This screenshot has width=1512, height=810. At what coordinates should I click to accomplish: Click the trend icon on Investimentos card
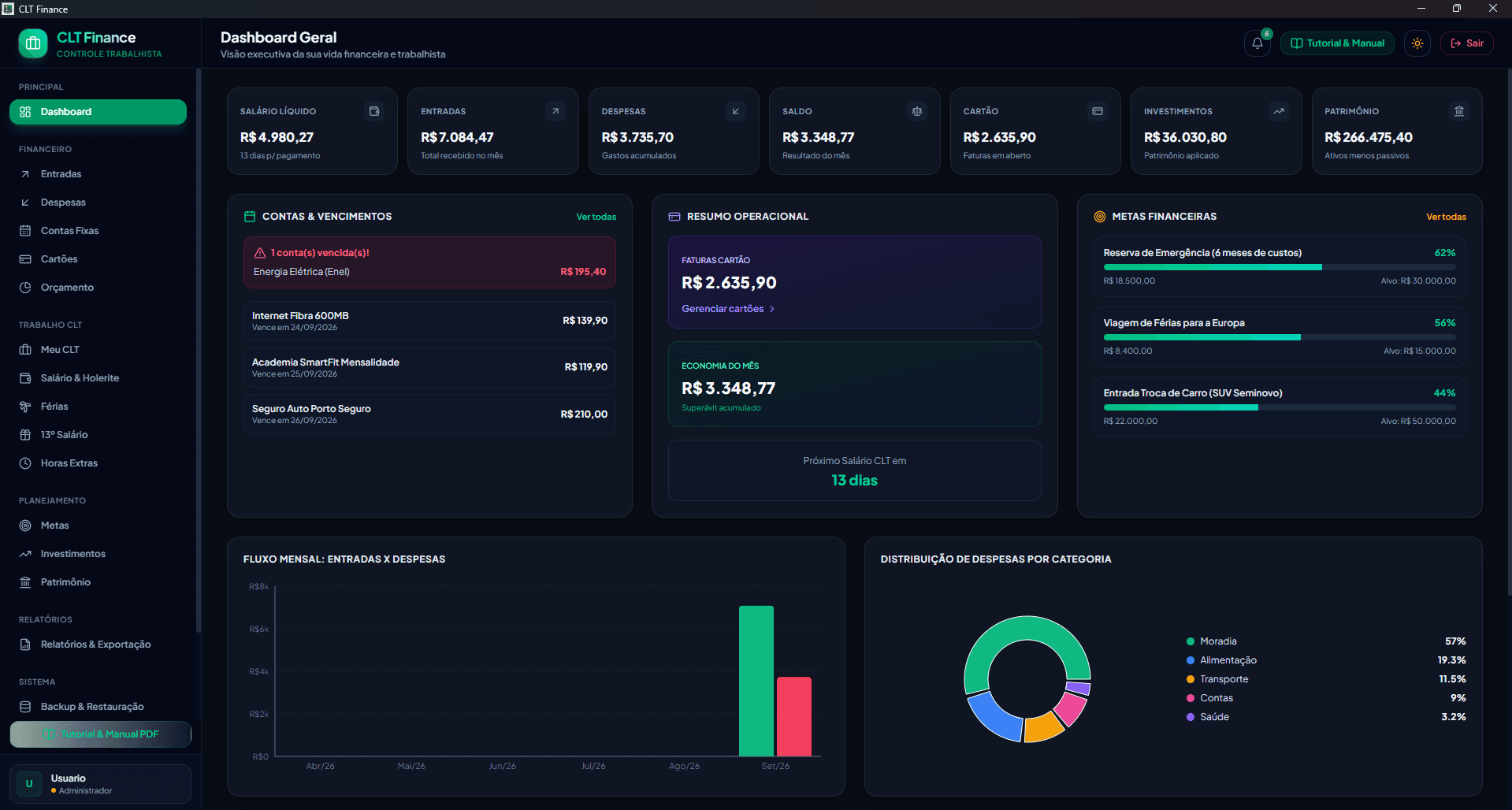coord(1279,111)
